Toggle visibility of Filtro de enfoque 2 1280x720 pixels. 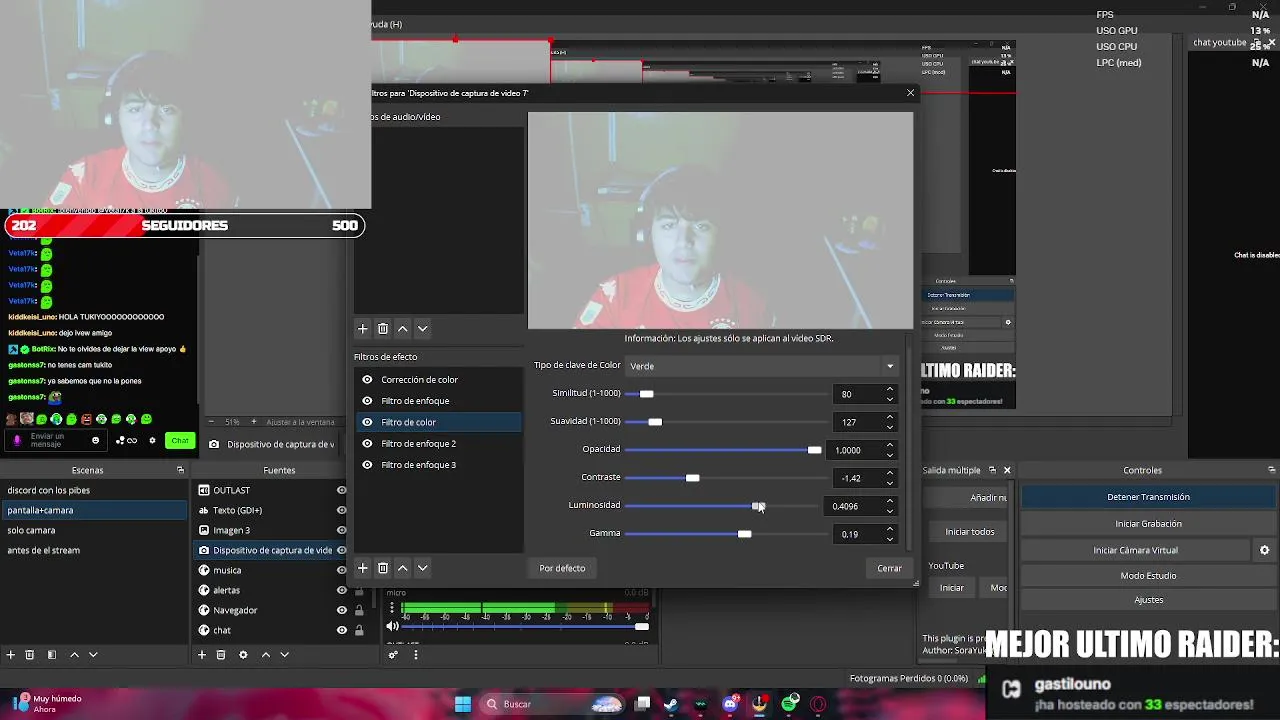tap(367, 444)
